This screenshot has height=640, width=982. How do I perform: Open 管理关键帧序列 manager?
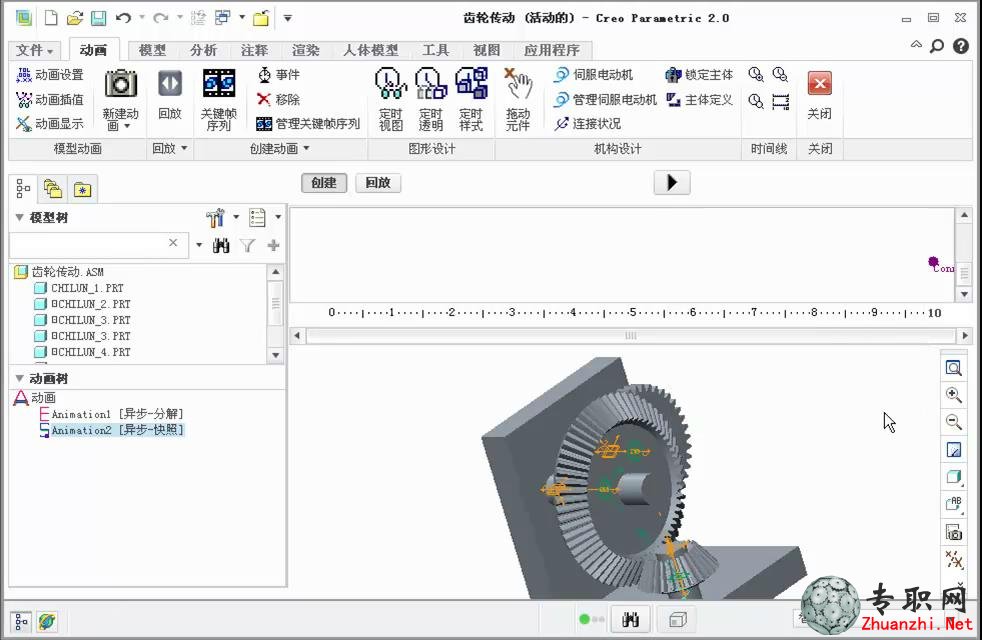click(308, 124)
